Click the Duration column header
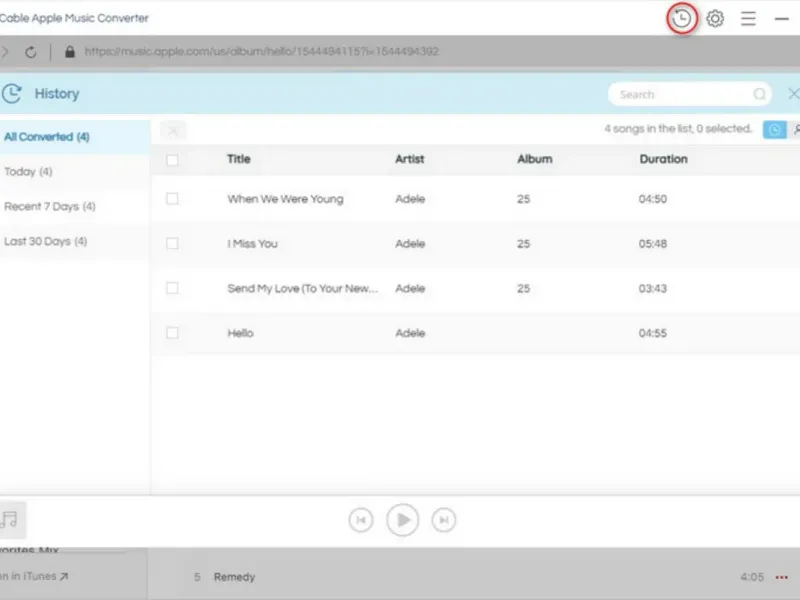 pos(663,159)
